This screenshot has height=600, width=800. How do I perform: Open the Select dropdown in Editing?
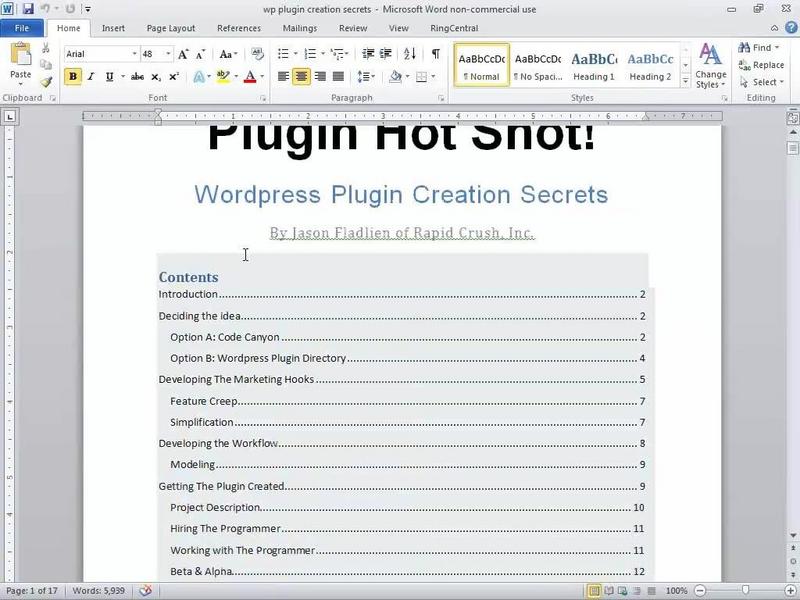(x=761, y=82)
